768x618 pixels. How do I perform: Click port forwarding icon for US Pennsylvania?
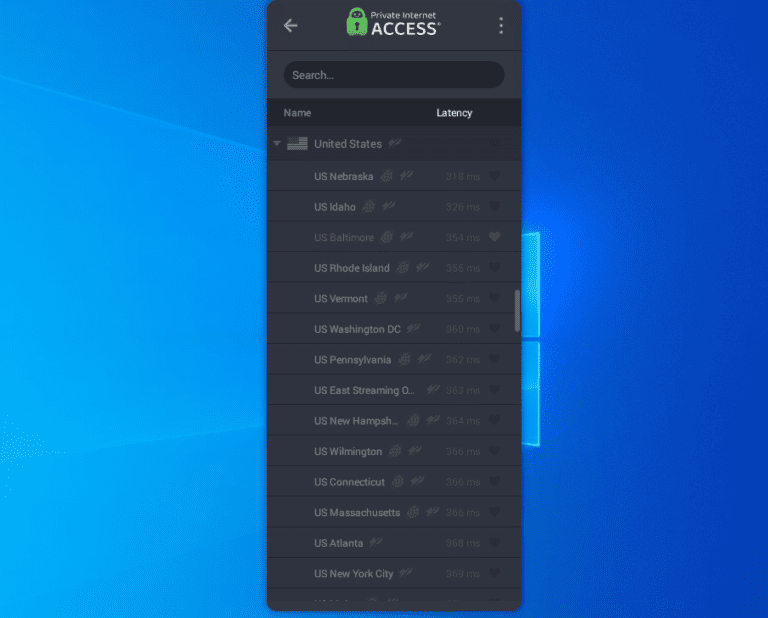424,358
